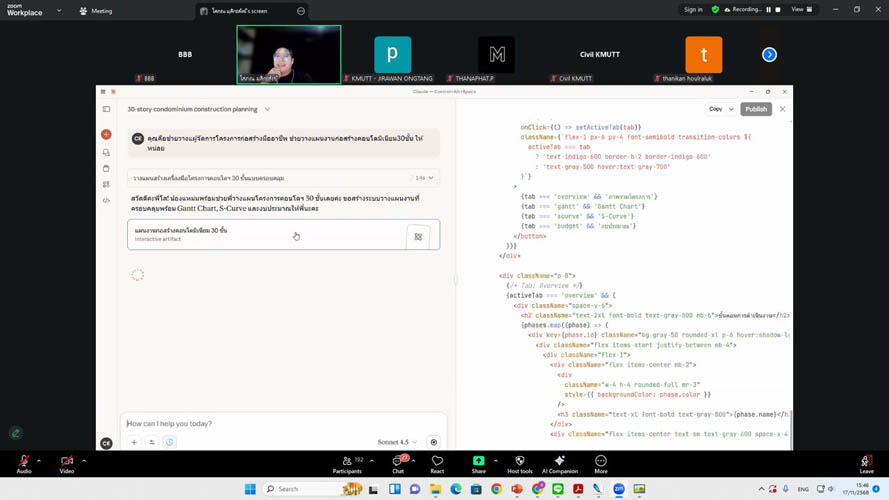Click the plus attachment icon in prompt box
889x500 pixels.
click(x=134, y=442)
